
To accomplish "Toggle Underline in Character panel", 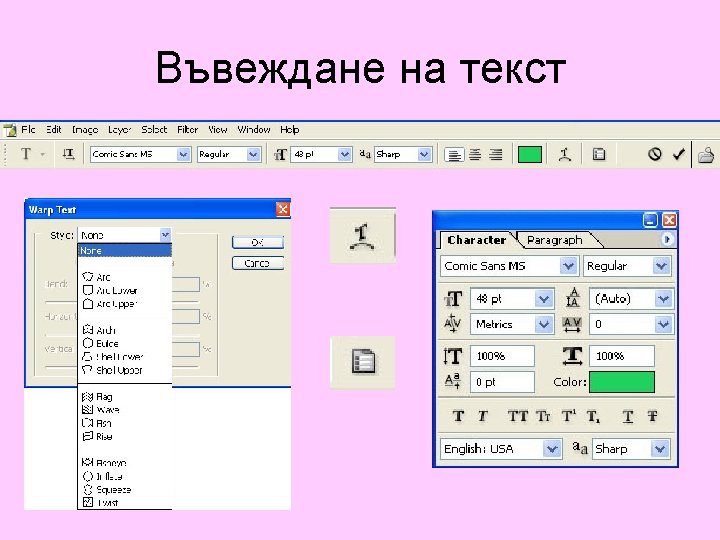I will coord(628,416).
